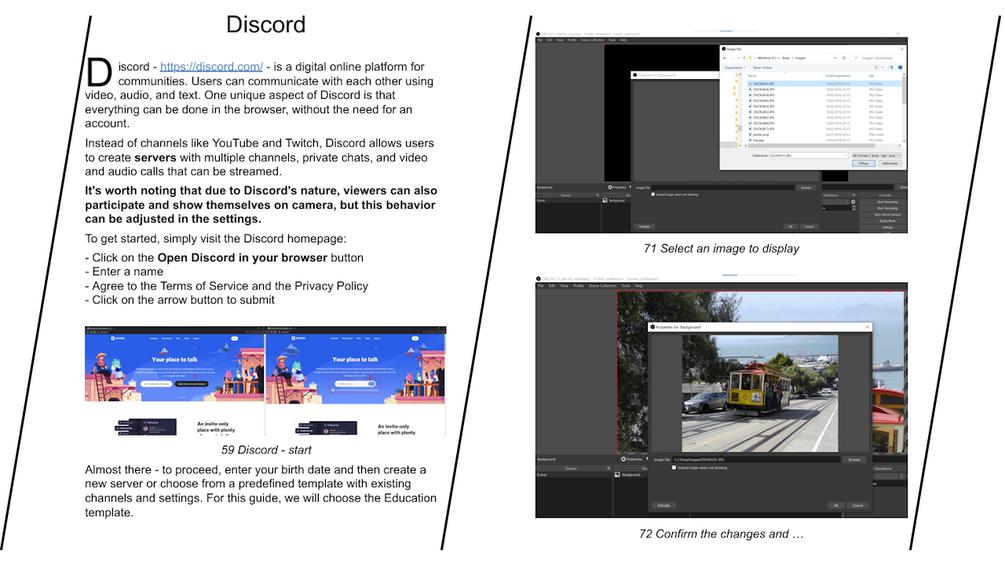Select first highlighted JPG file row
Image resolution: width=1005 pixels, height=565 pixels.
(x=824, y=84)
